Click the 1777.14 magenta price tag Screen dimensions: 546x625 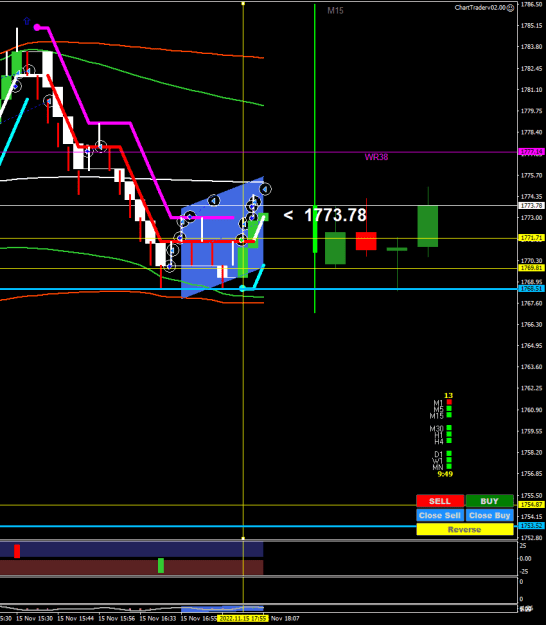coord(531,152)
